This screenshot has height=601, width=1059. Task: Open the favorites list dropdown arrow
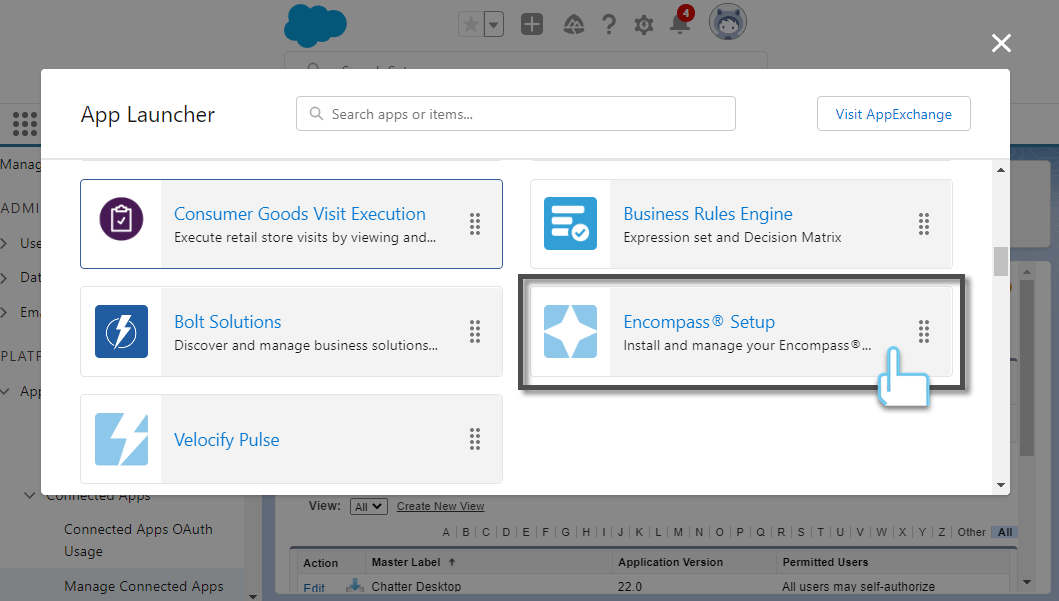tap(494, 25)
